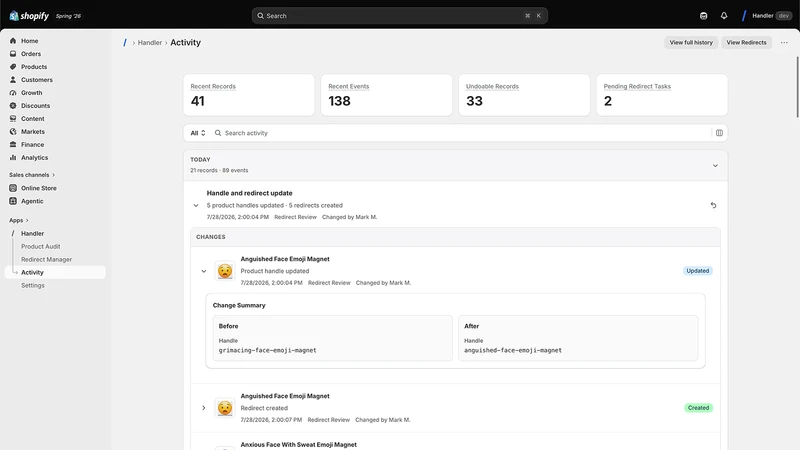Collapse Handle and redirect update record
Screen dimensions: 800x450
coord(196,206)
